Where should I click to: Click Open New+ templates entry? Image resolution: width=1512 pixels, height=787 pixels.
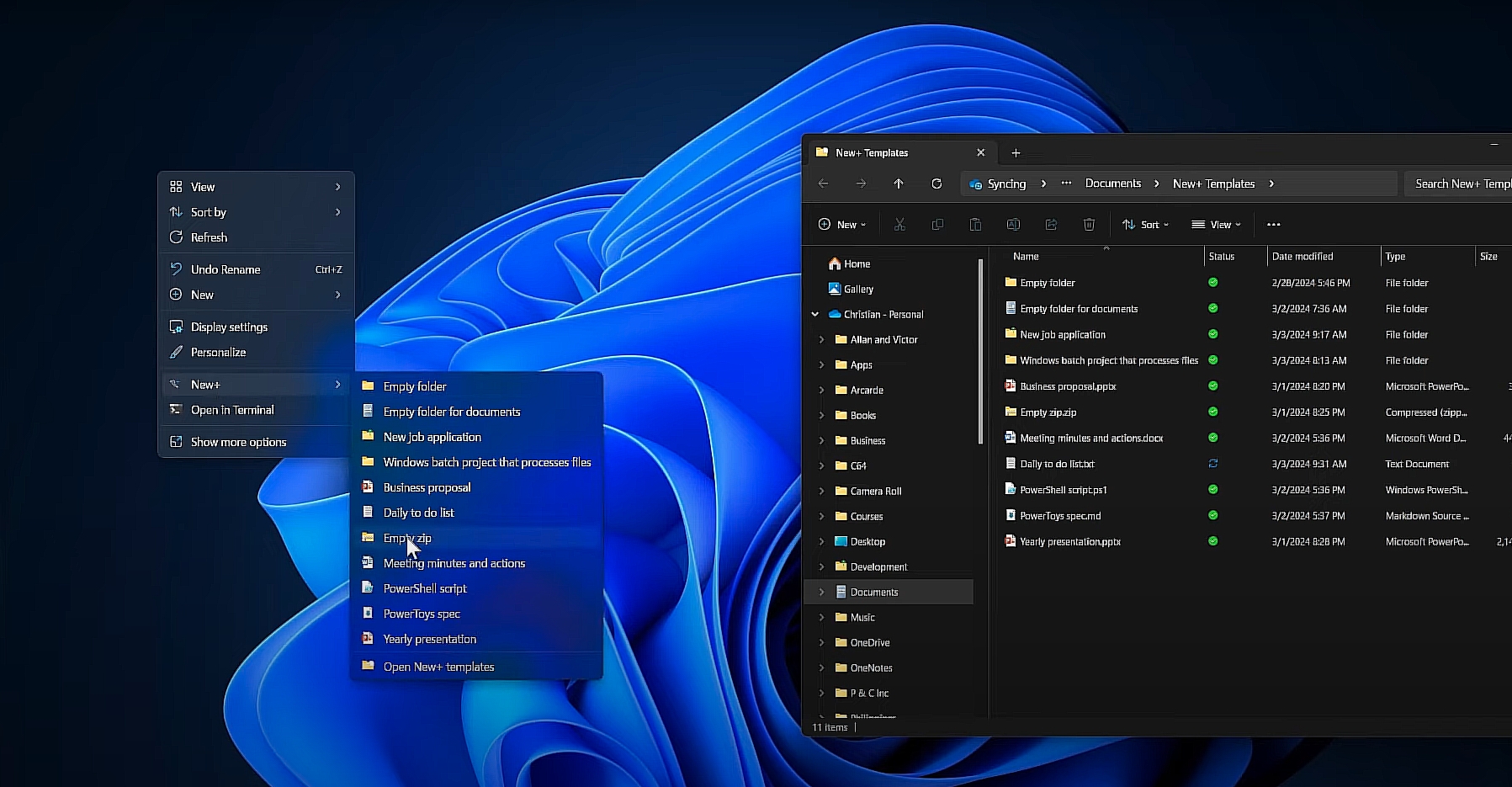[476, 667]
